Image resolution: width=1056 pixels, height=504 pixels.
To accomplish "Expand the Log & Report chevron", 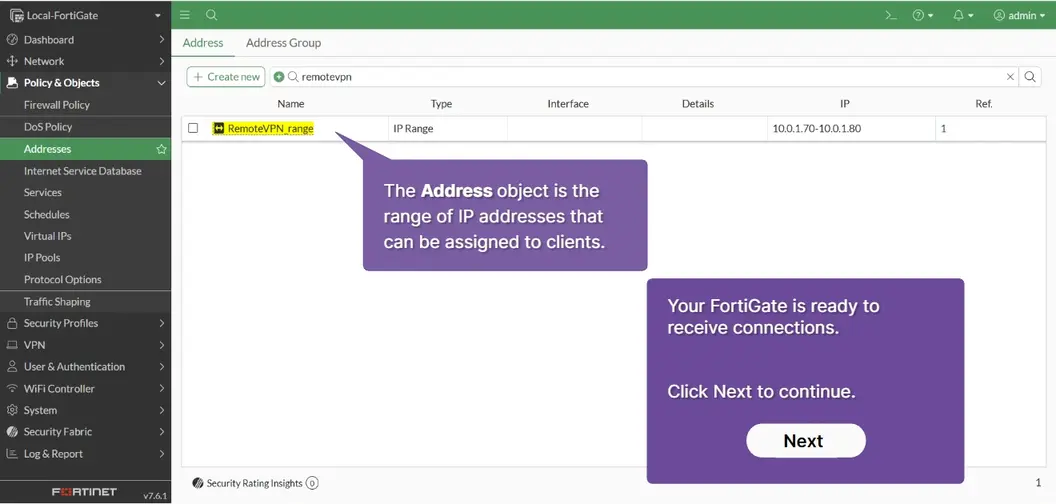I will click(x=162, y=454).
